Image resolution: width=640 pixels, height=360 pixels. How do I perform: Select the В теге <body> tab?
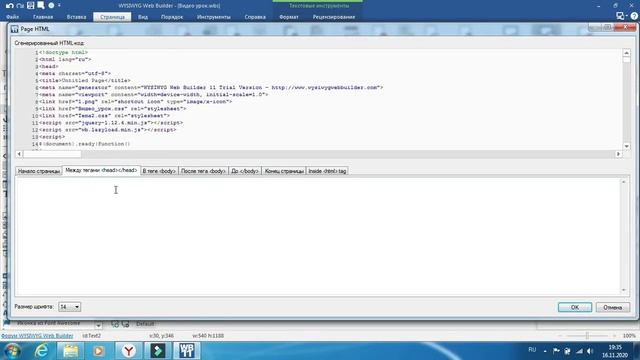[159, 171]
